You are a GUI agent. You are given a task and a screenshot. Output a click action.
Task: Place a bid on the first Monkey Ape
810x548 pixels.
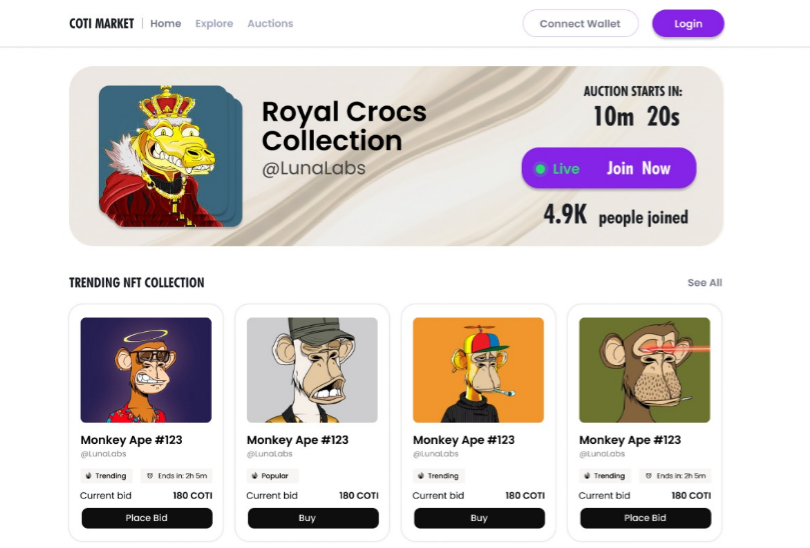[147, 518]
